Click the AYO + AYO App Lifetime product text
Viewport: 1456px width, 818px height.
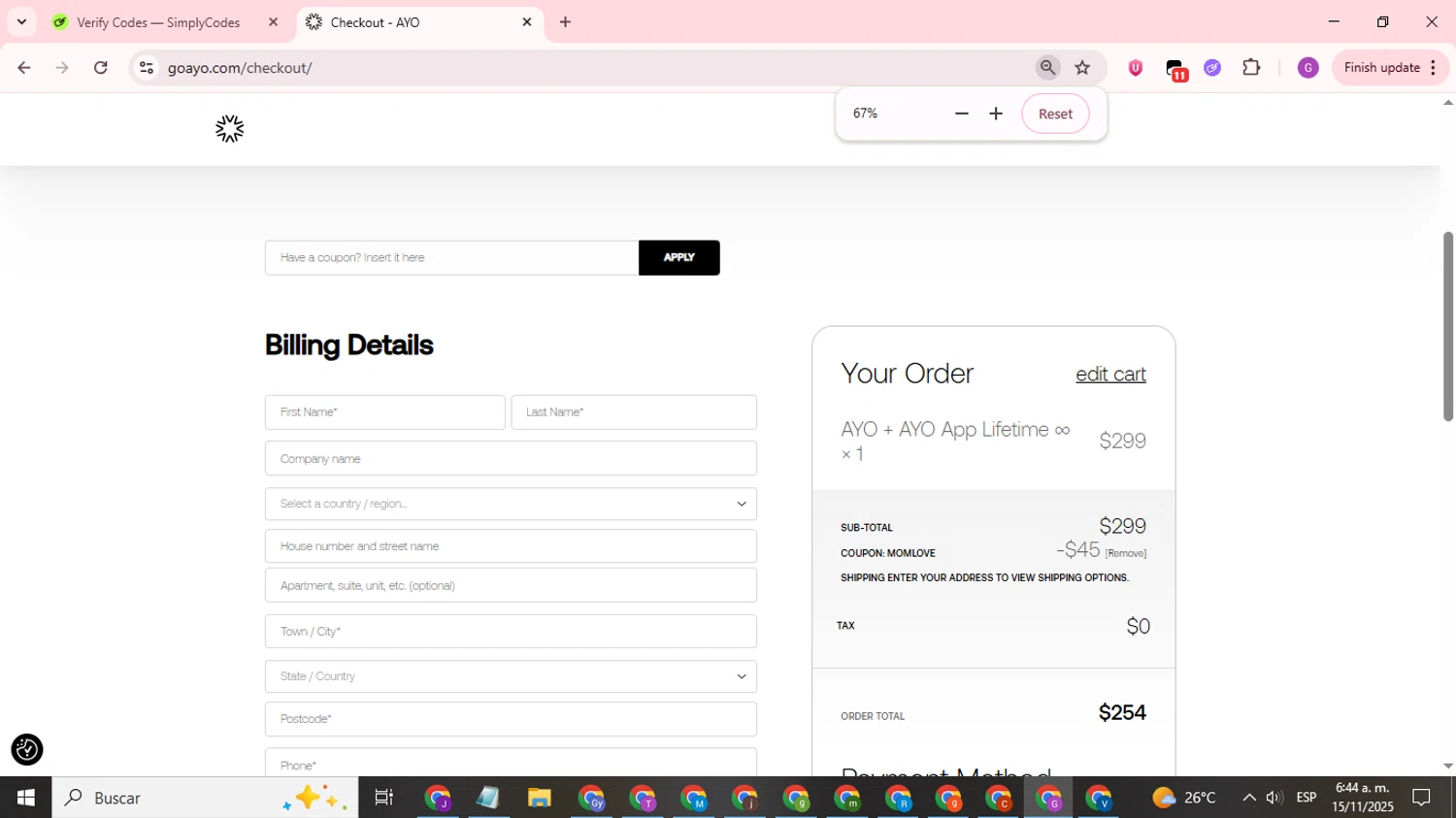955,441
